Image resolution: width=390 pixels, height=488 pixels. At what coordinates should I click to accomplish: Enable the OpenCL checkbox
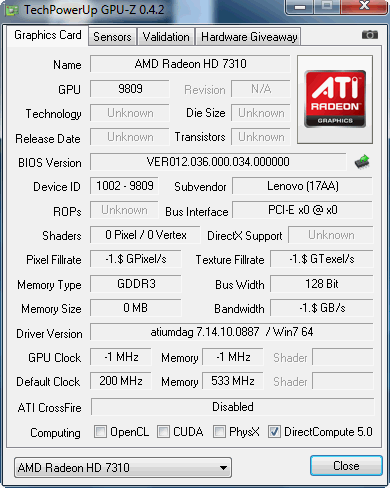click(100, 431)
